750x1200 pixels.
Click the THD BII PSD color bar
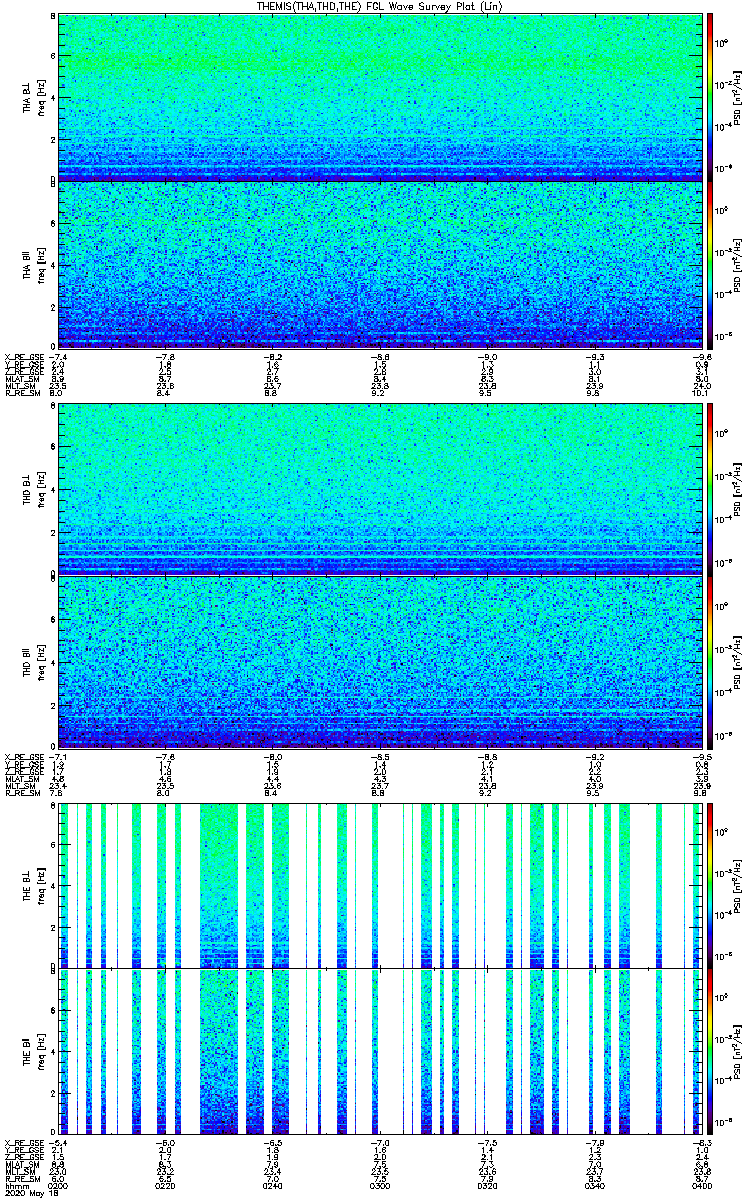coord(711,661)
